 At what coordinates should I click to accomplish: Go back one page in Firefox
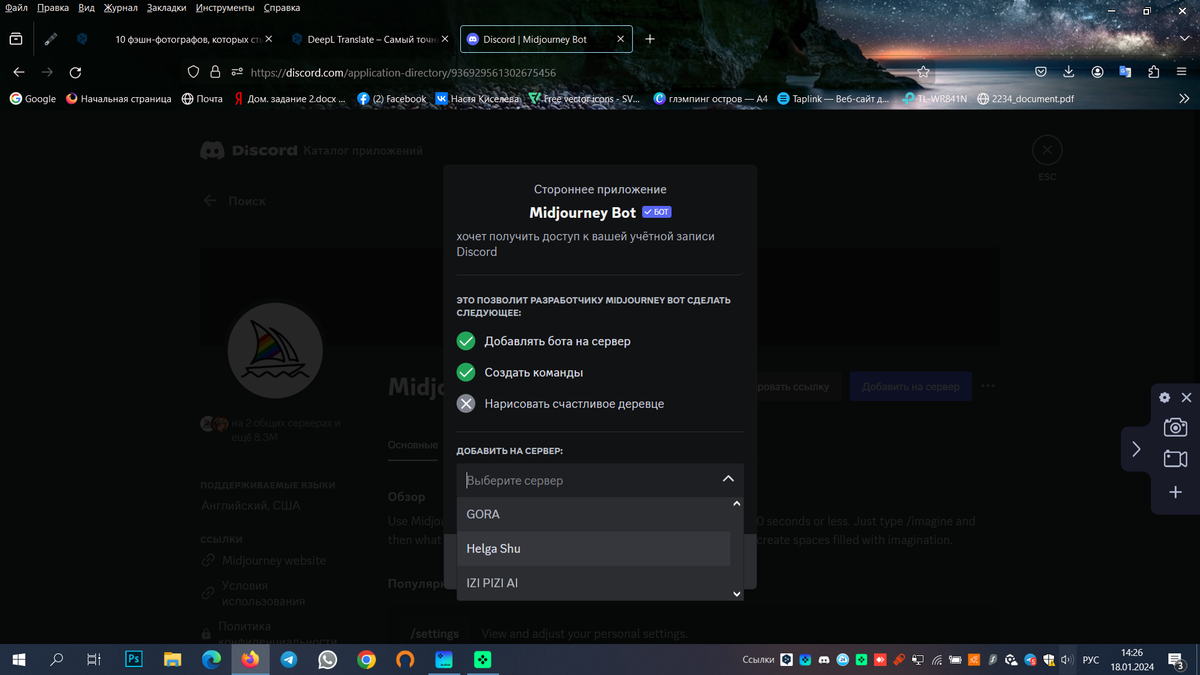(19, 72)
